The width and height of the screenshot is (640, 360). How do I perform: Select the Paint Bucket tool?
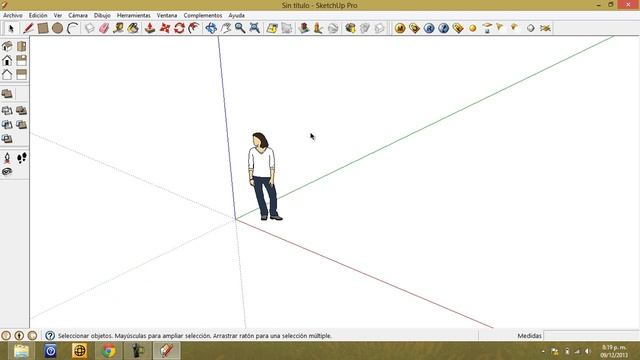pyautogui.click(x=133, y=28)
